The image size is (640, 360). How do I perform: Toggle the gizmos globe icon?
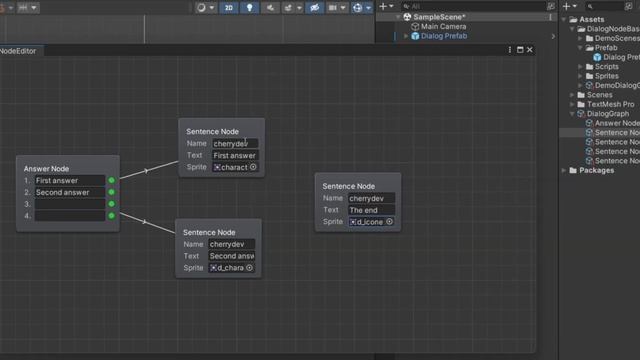pyautogui.click(x=358, y=7)
